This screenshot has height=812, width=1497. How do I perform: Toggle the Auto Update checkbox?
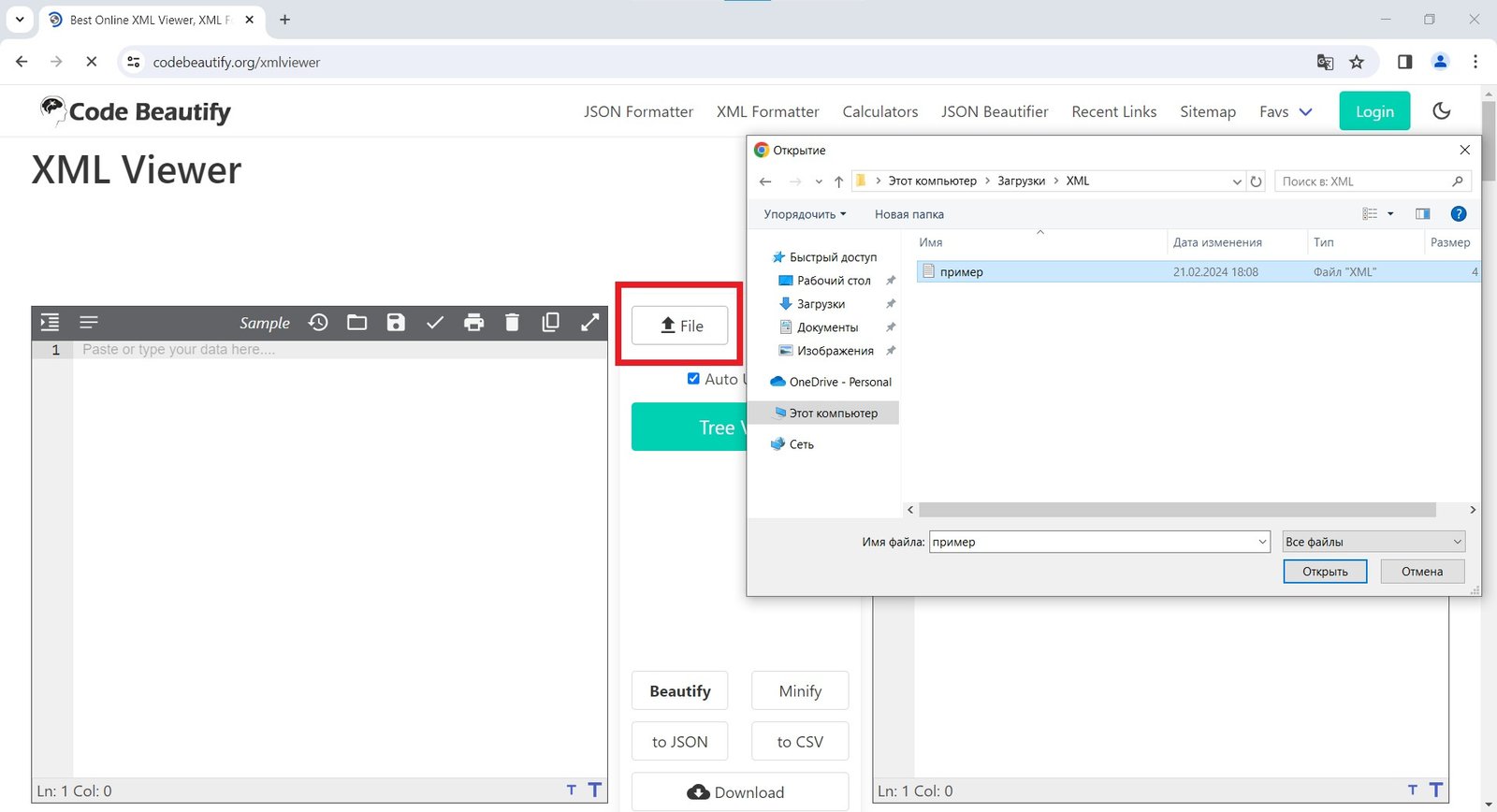click(693, 379)
